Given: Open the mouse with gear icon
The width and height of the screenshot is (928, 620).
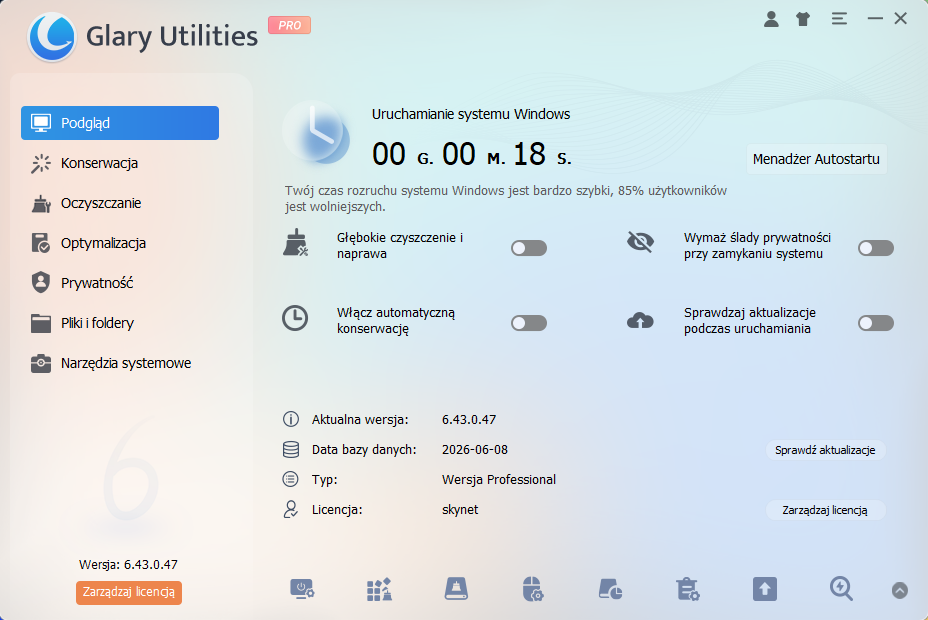Looking at the screenshot, I should tap(533, 589).
